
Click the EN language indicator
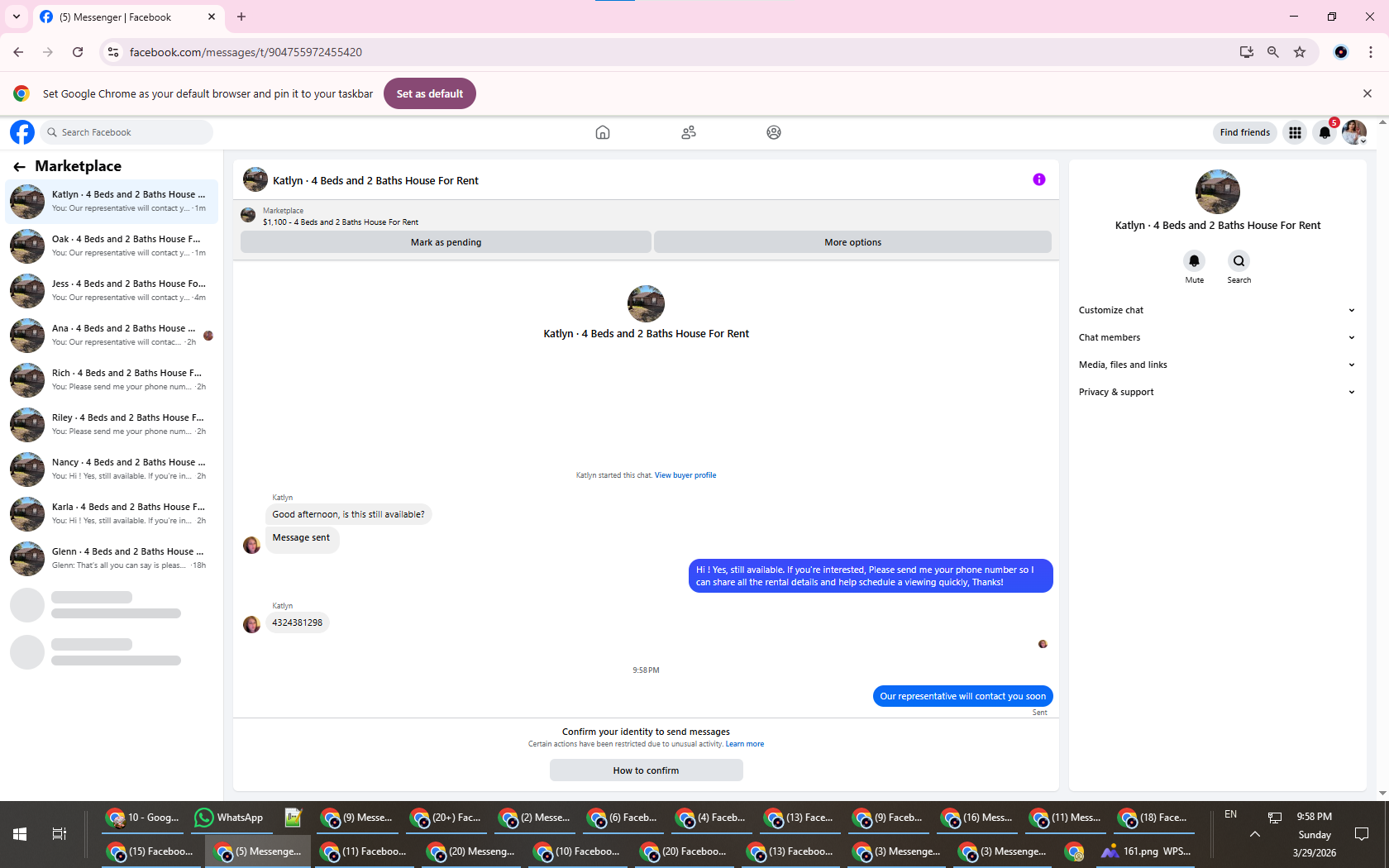1230,814
